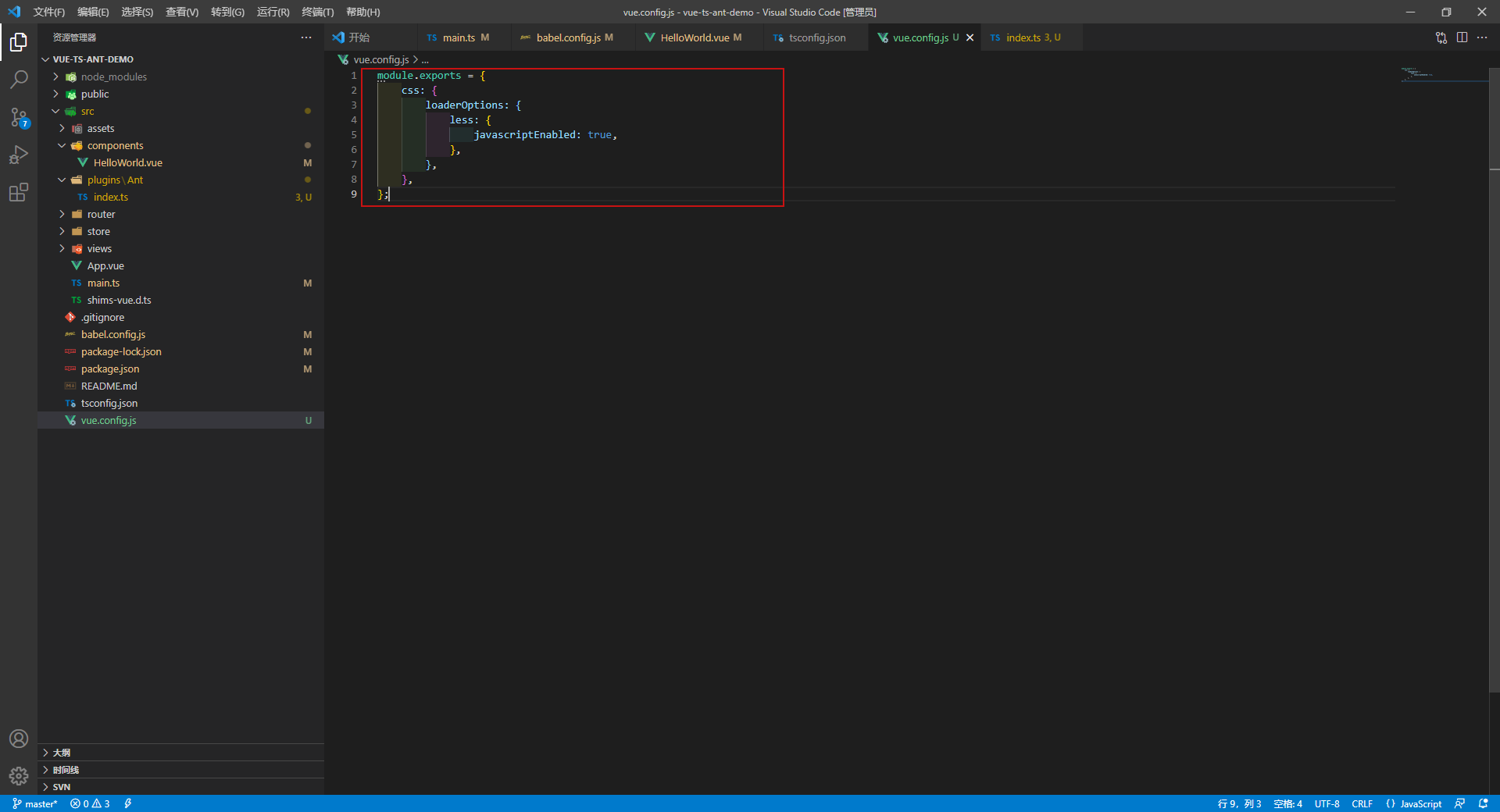Open the 终端(T) terminal menu
Screen dimensions: 1500x812
[318, 12]
